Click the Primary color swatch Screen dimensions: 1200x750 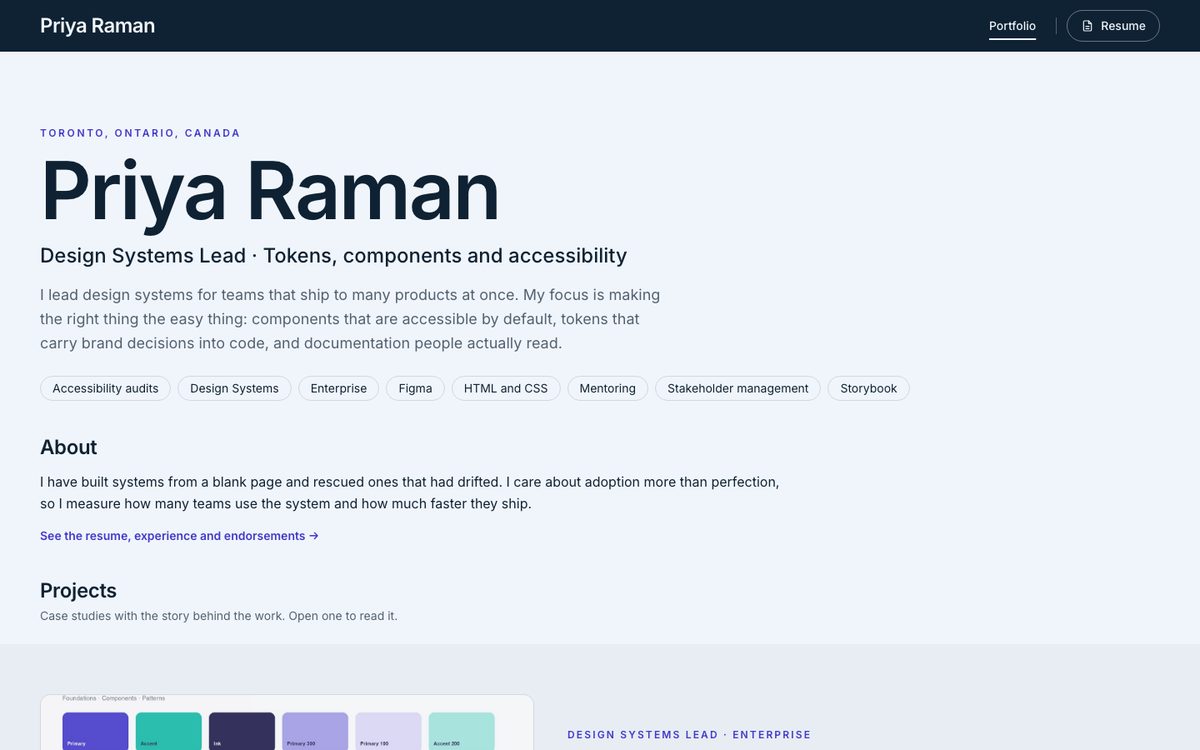click(x=95, y=731)
